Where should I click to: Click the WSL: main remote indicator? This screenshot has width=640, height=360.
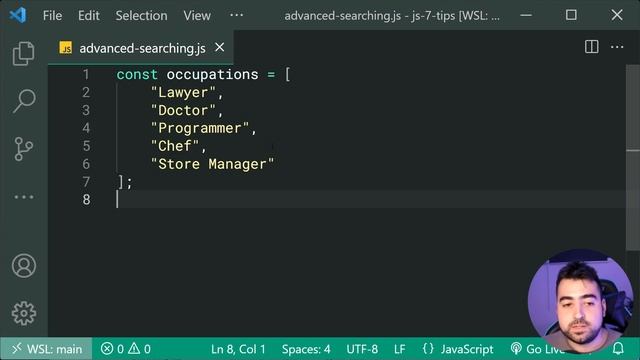tap(46, 349)
